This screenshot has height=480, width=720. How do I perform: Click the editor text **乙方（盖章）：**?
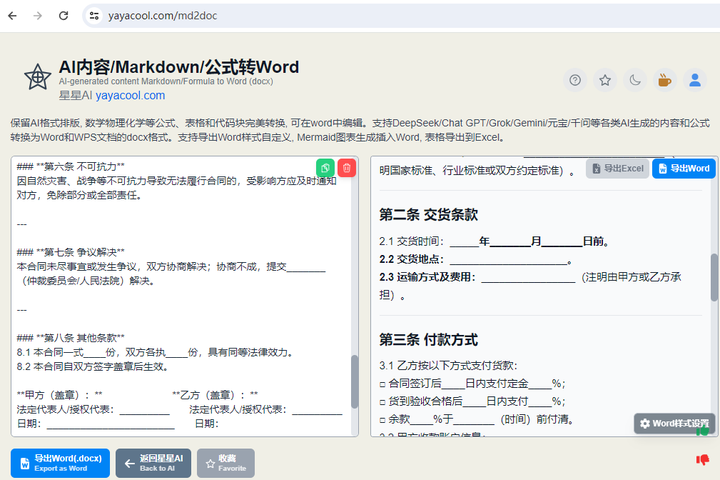215,395
